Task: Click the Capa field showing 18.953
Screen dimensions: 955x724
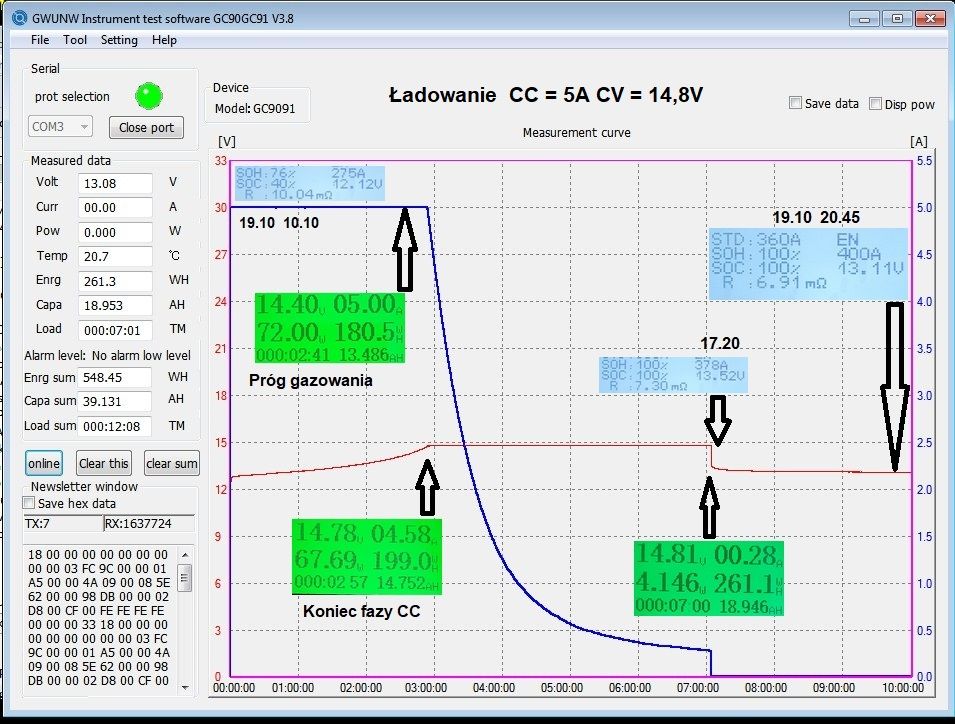Action: point(115,306)
